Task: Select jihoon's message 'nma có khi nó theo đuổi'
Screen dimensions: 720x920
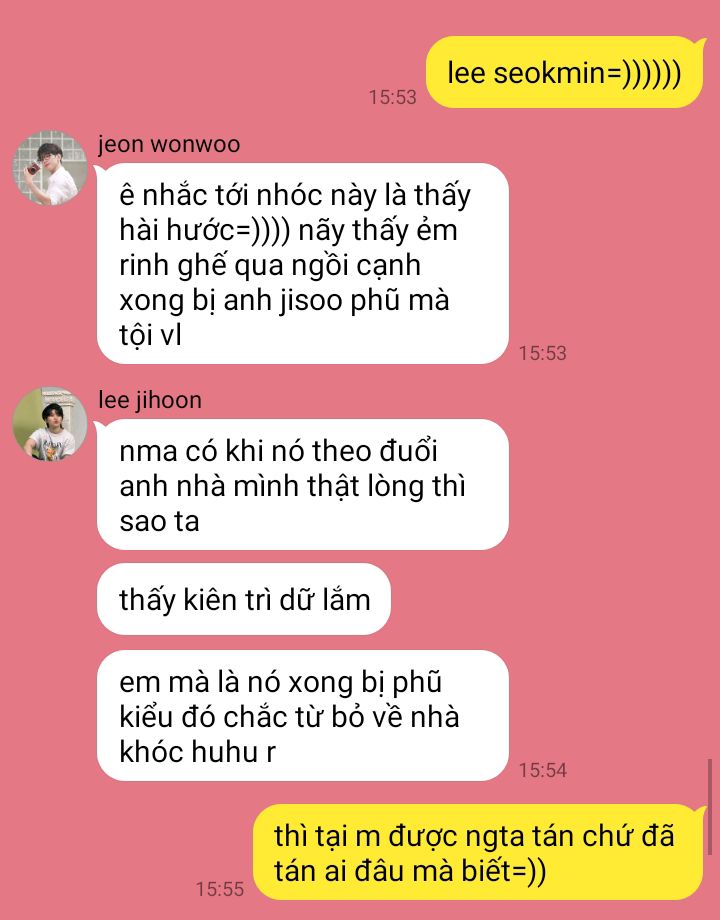Action: [x=303, y=485]
